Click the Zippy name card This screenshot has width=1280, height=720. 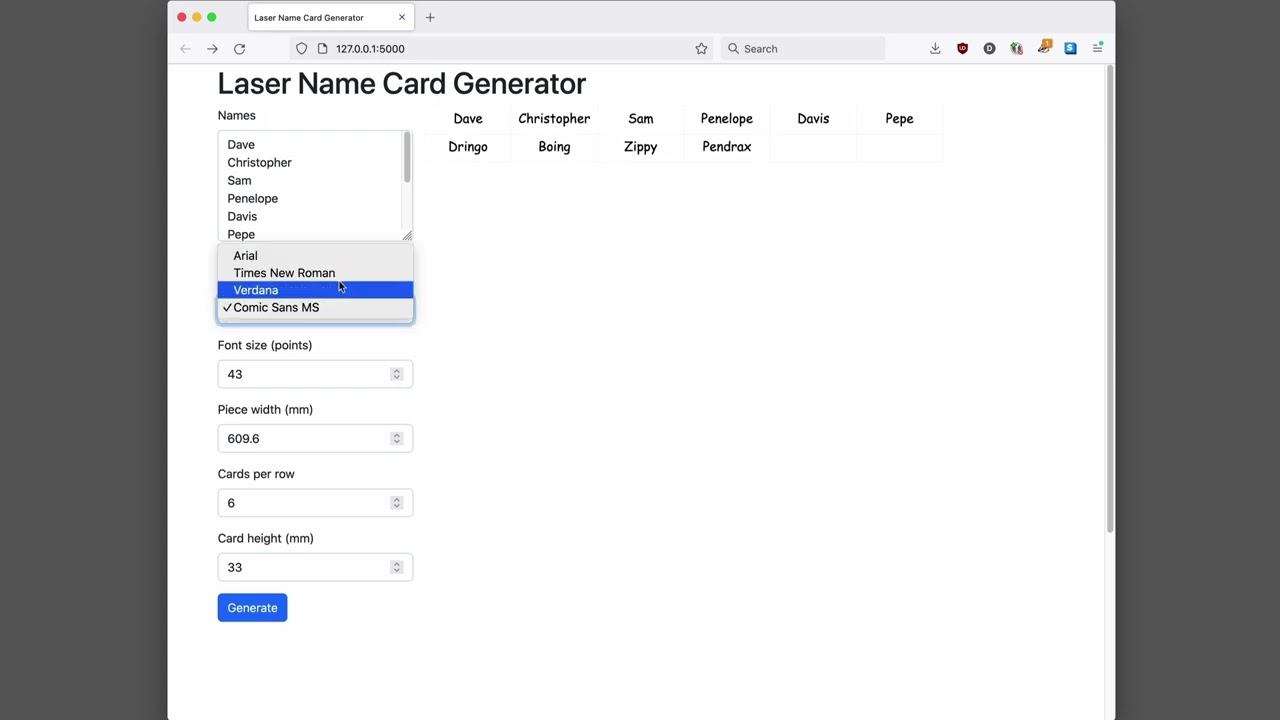point(641,147)
